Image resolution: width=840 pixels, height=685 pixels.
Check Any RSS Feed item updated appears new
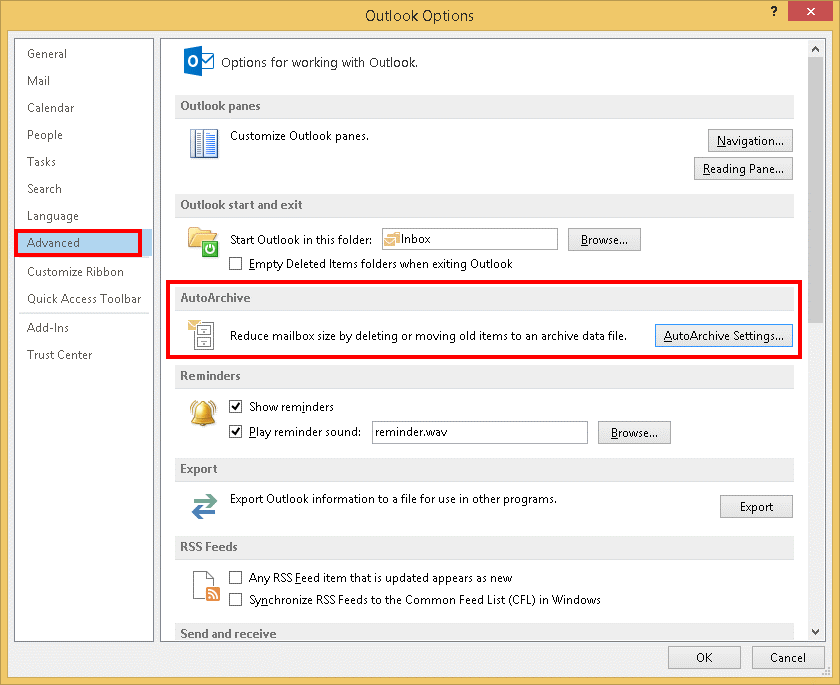pos(235,577)
